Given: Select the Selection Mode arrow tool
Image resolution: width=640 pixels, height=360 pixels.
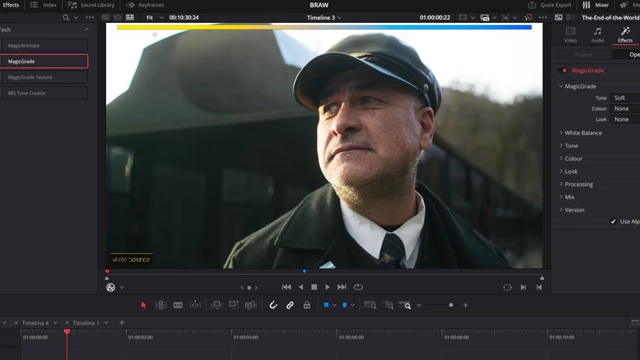Looking at the screenshot, I should 143,305.
